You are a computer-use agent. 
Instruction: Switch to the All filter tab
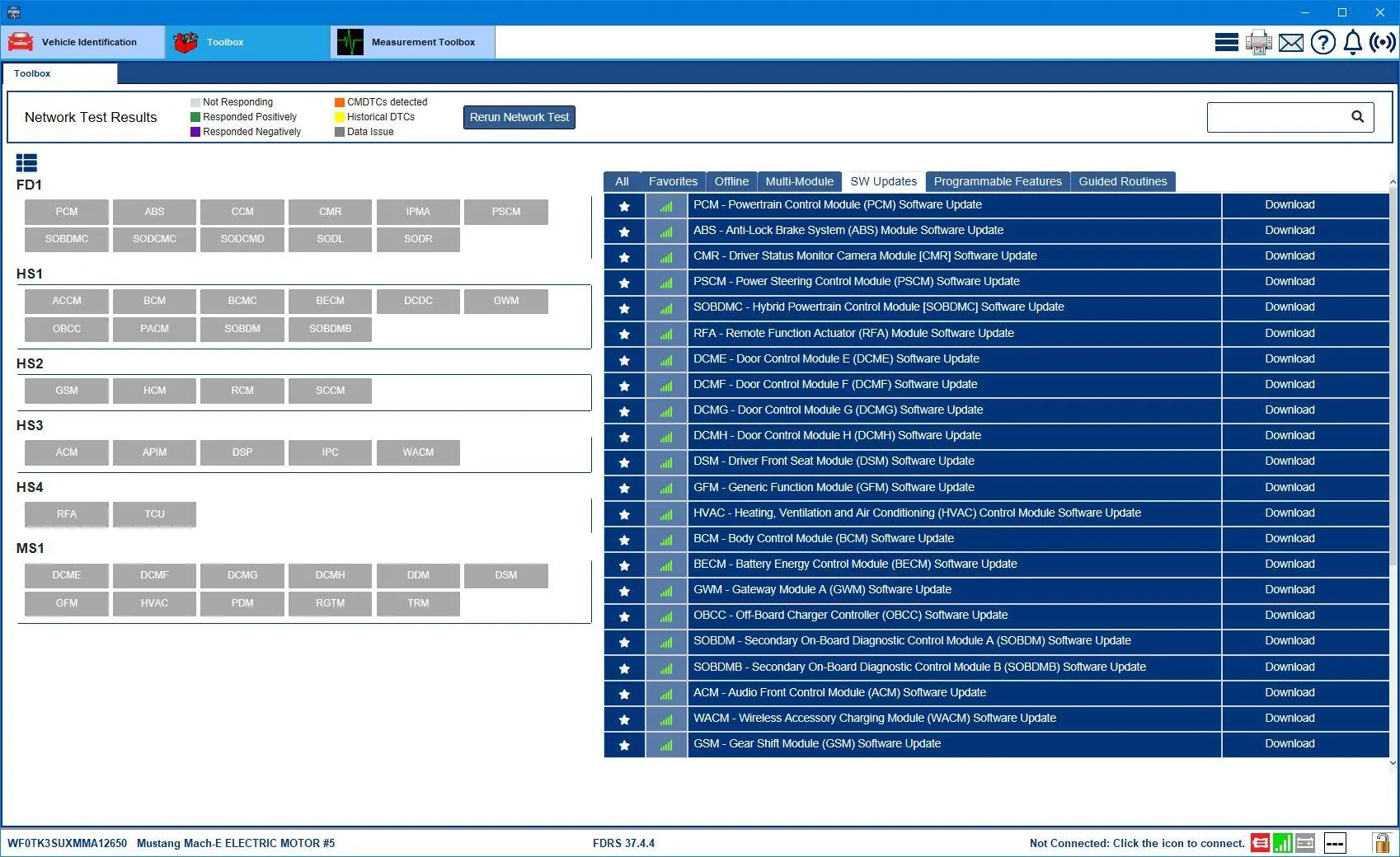click(x=622, y=181)
